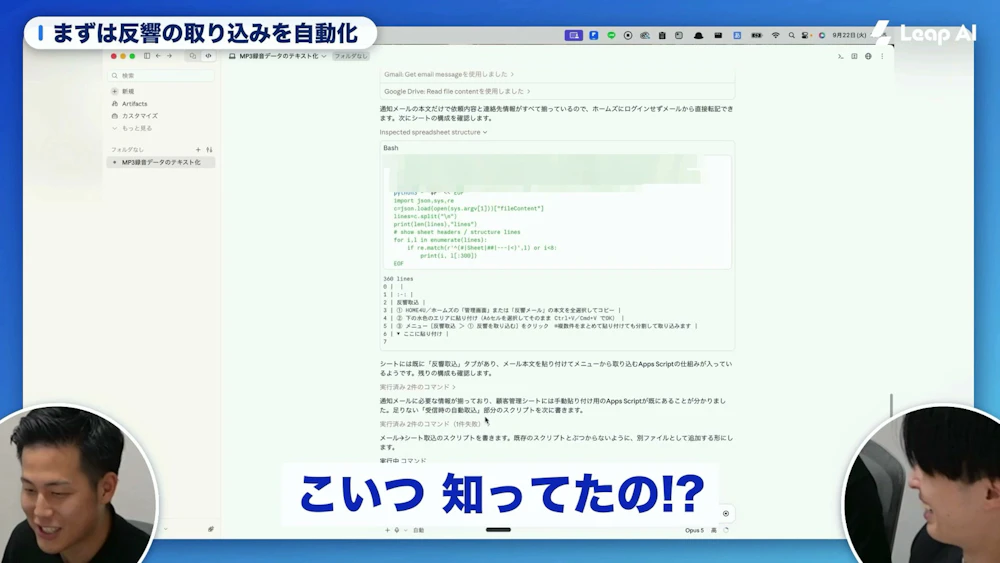Click the stop button above input bar
The image size is (1000, 563).
pyautogui.click(x=726, y=513)
